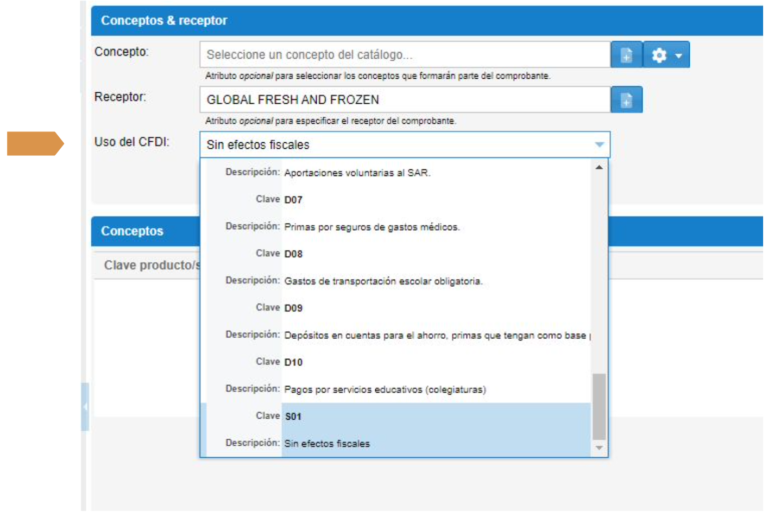Select the D08 clave option
The height and width of the screenshot is (518, 768).
(293, 254)
